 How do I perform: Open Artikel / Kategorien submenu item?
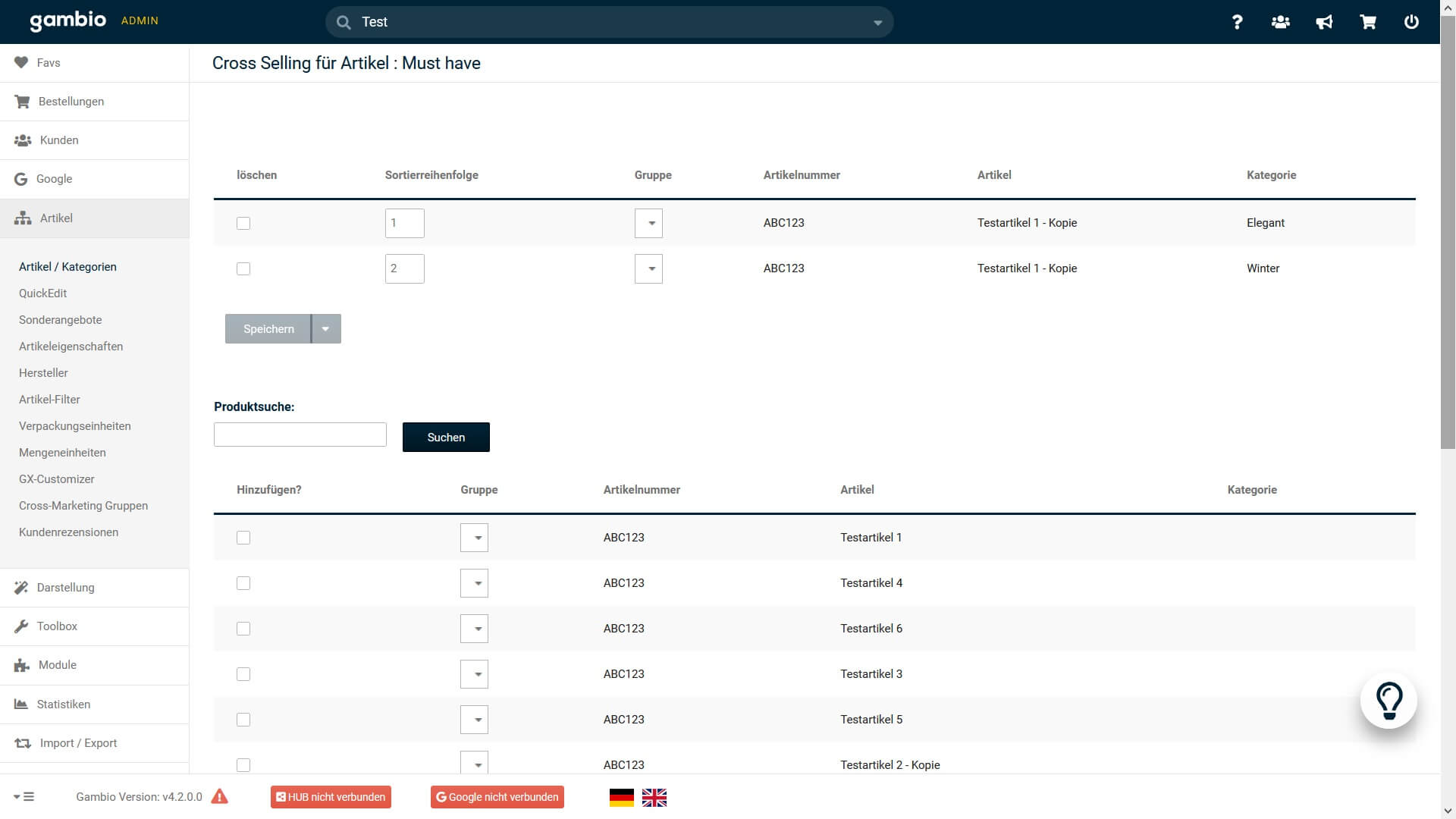[67, 267]
